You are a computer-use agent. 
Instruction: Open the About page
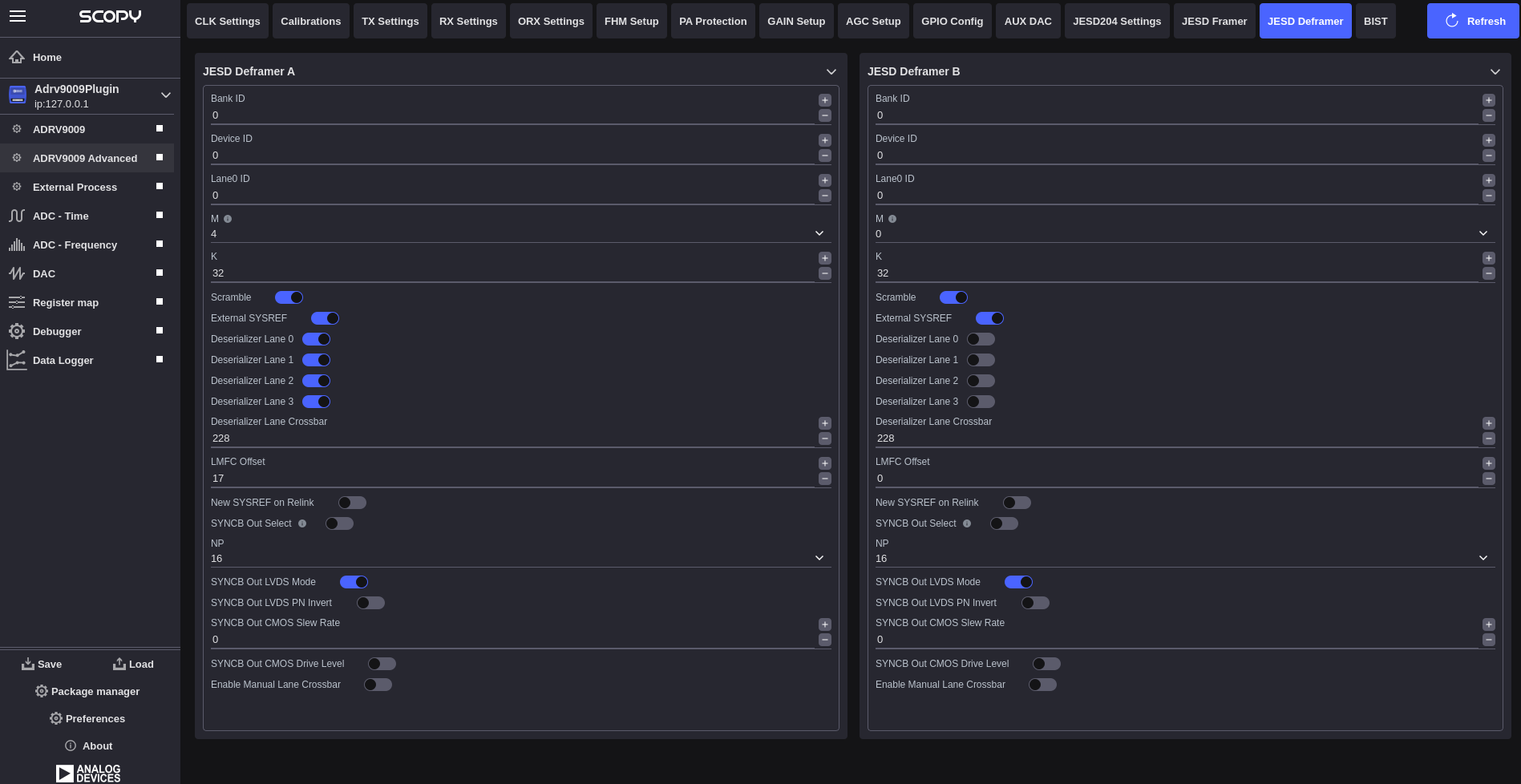pos(88,746)
